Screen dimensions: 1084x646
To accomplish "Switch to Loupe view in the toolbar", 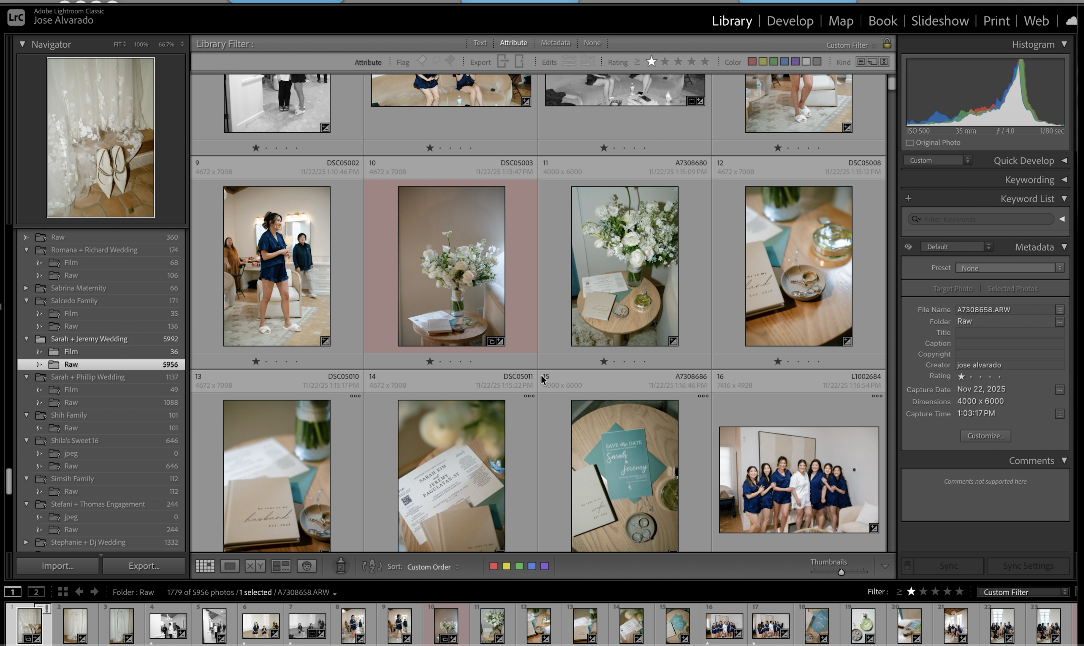I will point(230,566).
